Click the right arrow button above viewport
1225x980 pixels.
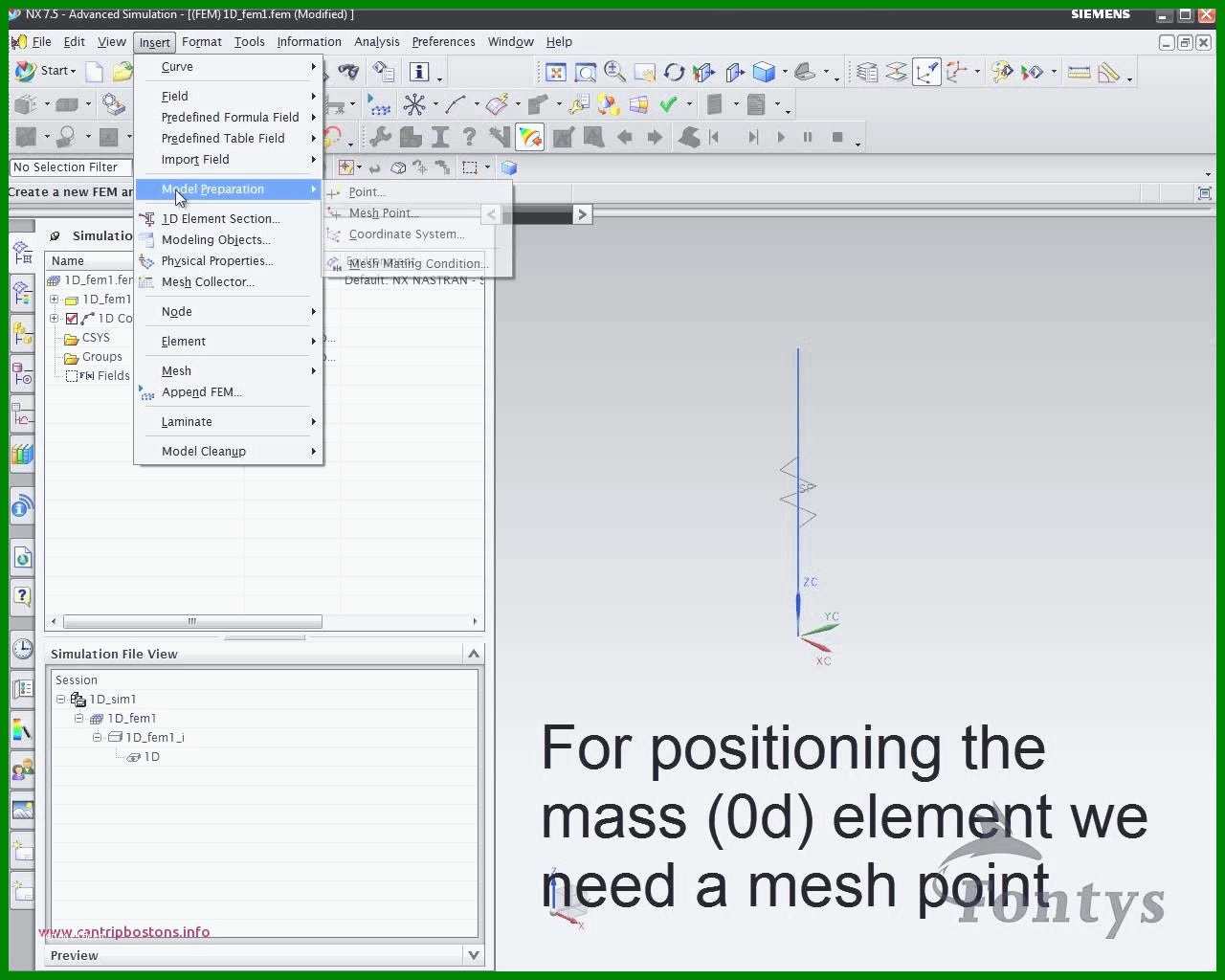pyautogui.click(x=582, y=214)
